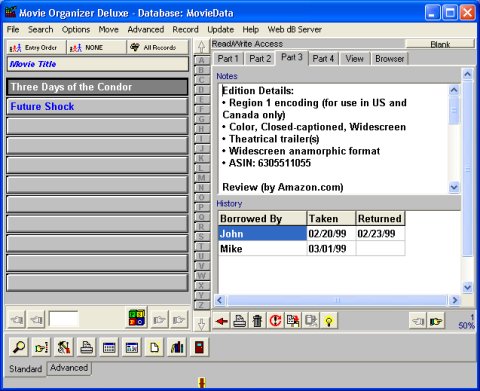The image size is (480, 391).
Task: Select the Future Shock record
Action: coord(97,107)
